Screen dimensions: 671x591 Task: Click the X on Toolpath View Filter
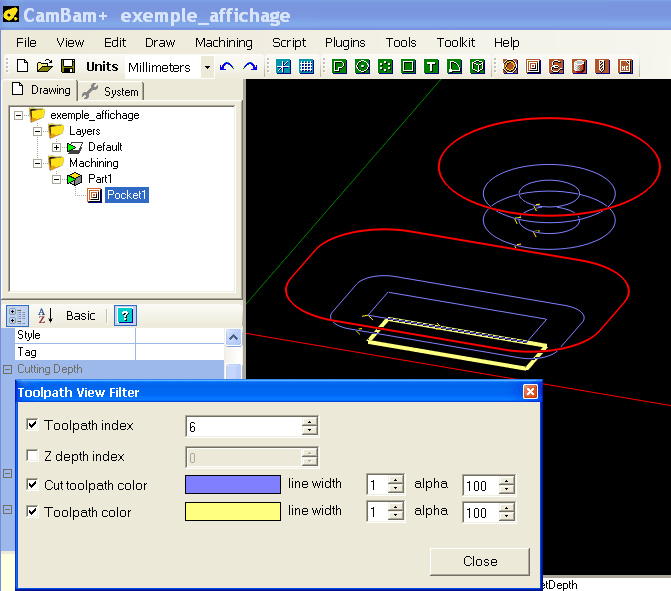tap(530, 392)
